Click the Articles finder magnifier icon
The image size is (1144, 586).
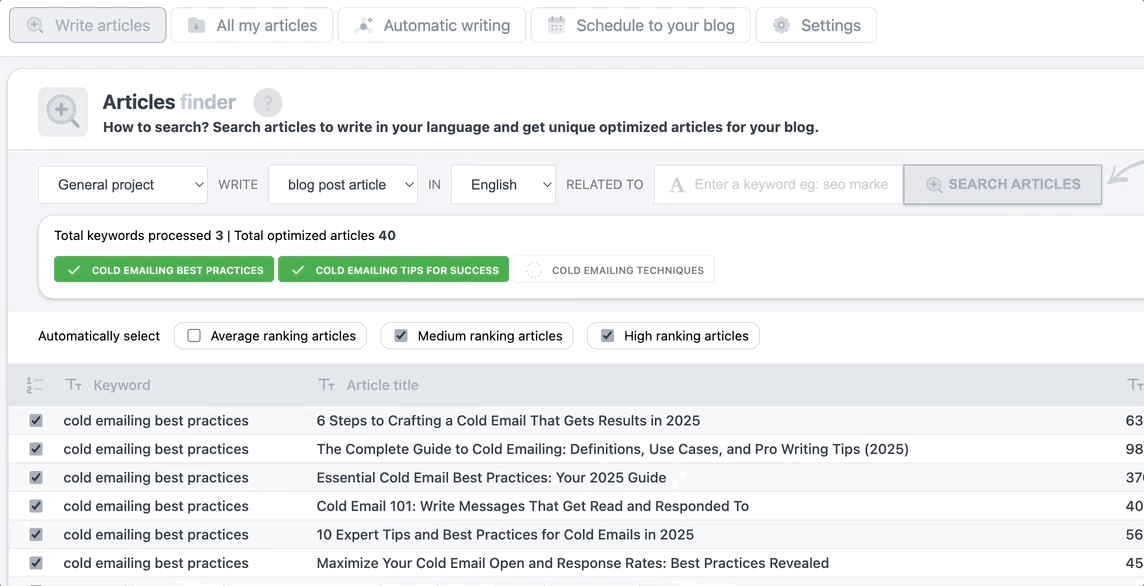click(x=63, y=112)
